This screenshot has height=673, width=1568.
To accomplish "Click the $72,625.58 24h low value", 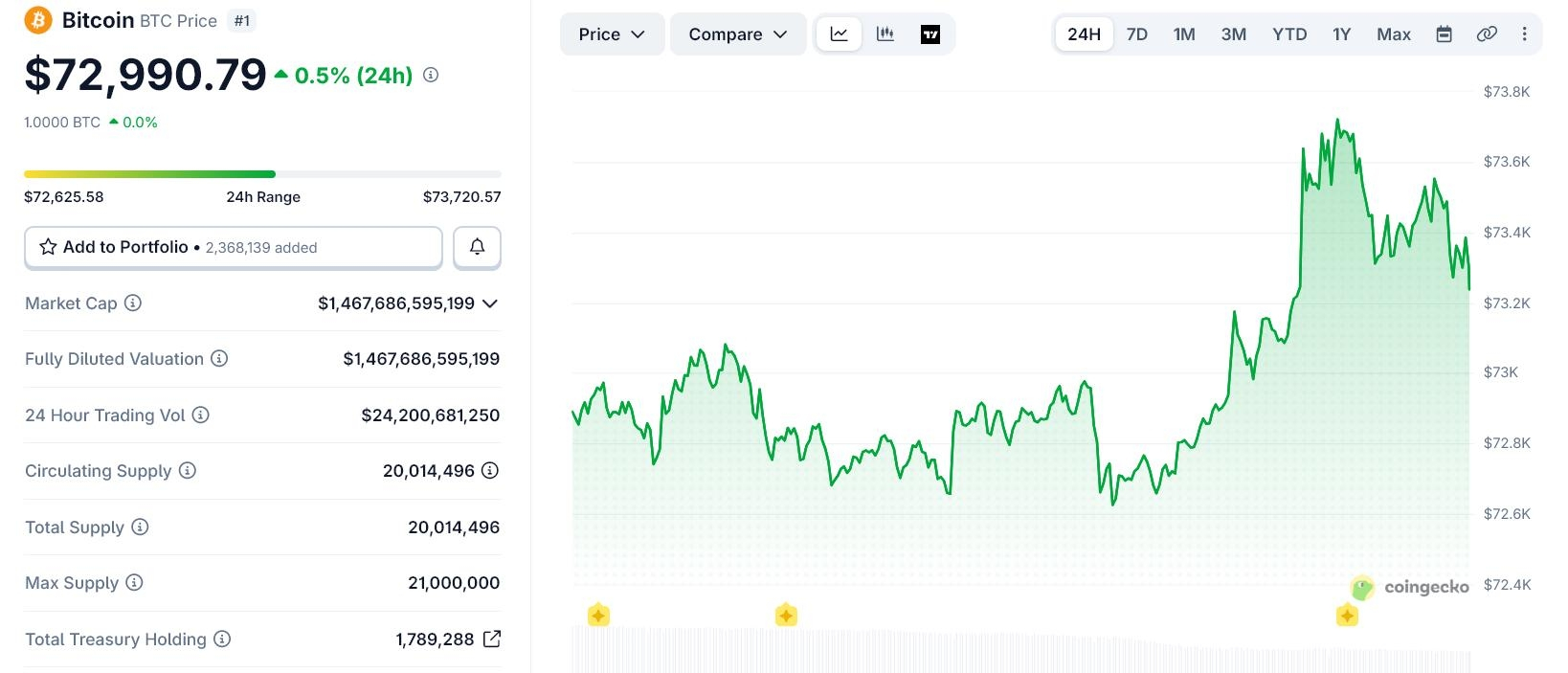I will [64, 196].
